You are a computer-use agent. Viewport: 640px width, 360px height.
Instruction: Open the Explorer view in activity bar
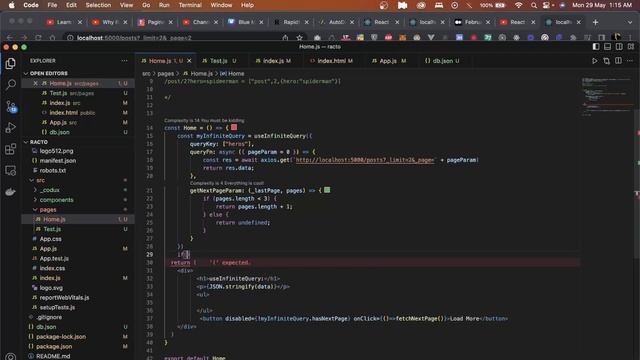click(x=11, y=64)
